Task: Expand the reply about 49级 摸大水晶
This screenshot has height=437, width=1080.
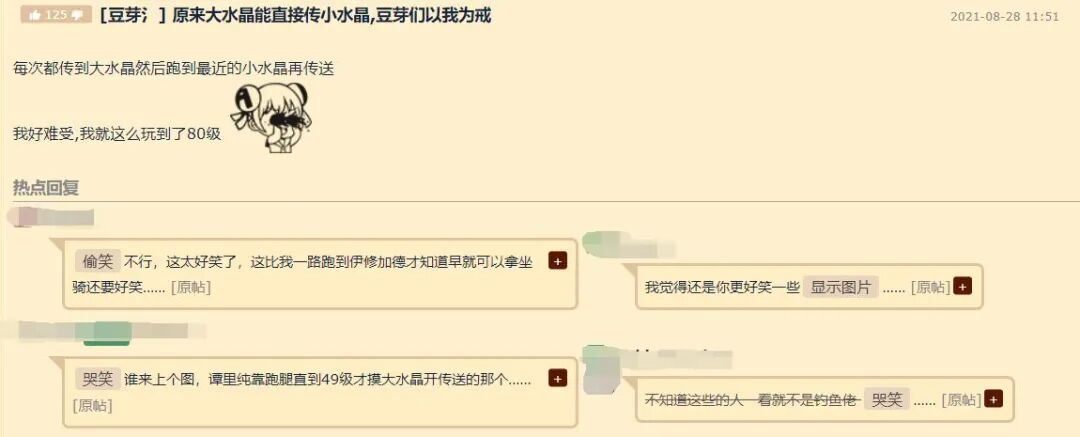Action: coord(557,378)
